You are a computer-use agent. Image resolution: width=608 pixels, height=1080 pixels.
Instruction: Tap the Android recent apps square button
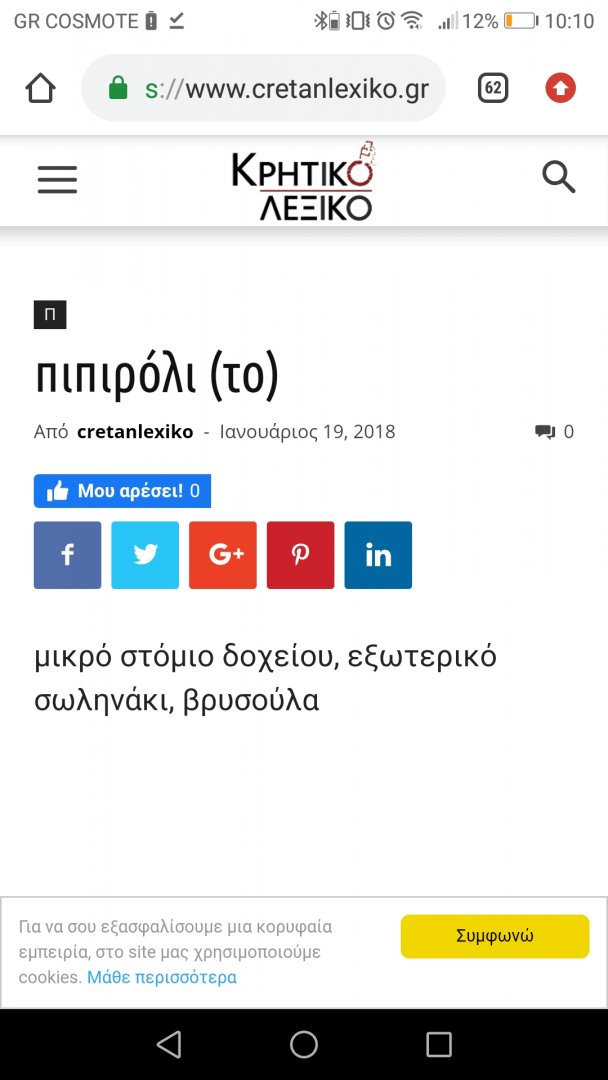439,1044
